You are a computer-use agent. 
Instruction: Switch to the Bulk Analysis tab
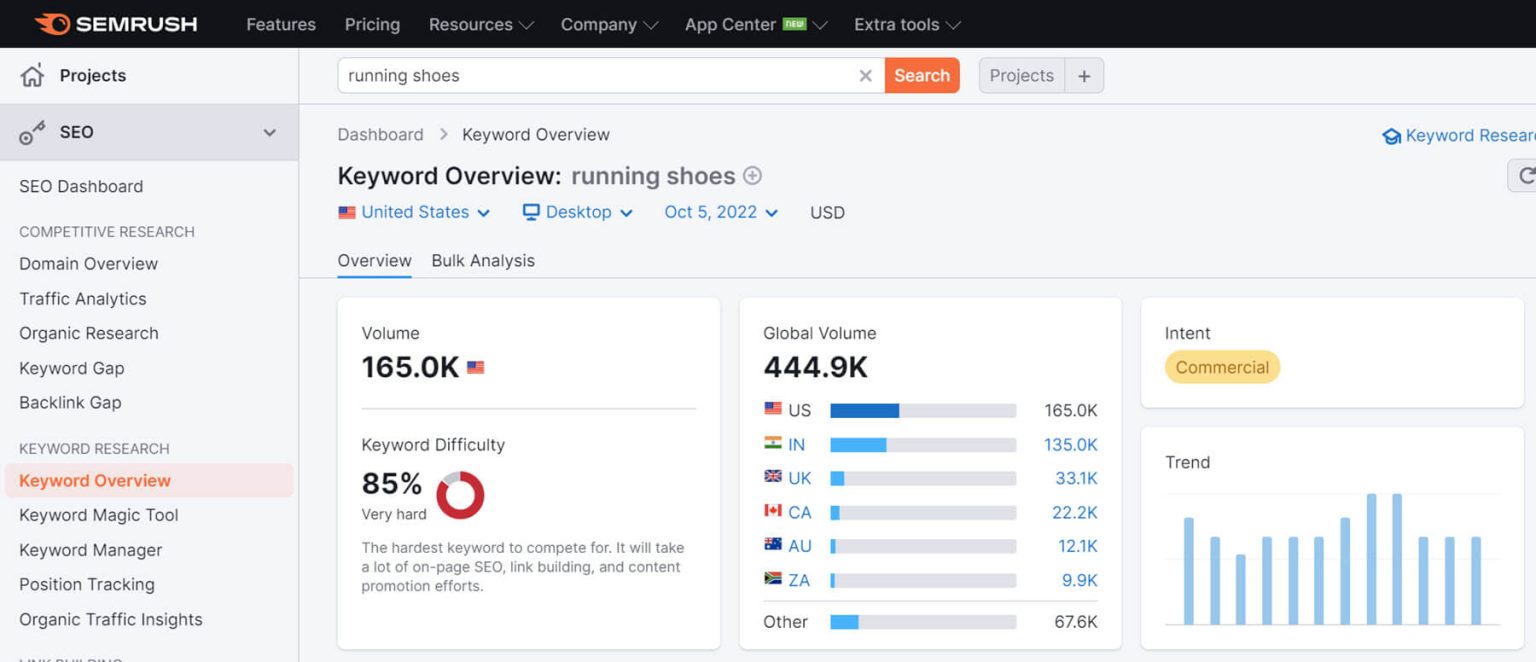click(483, 260)
